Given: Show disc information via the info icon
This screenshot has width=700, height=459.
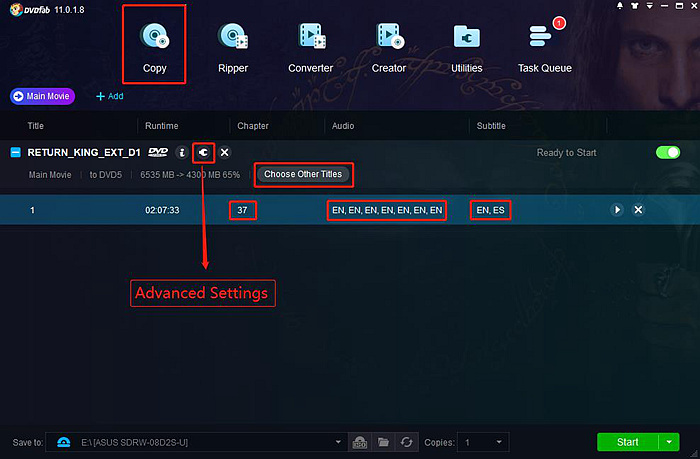Looking at the screenshot, I should [x=182, y=153].
